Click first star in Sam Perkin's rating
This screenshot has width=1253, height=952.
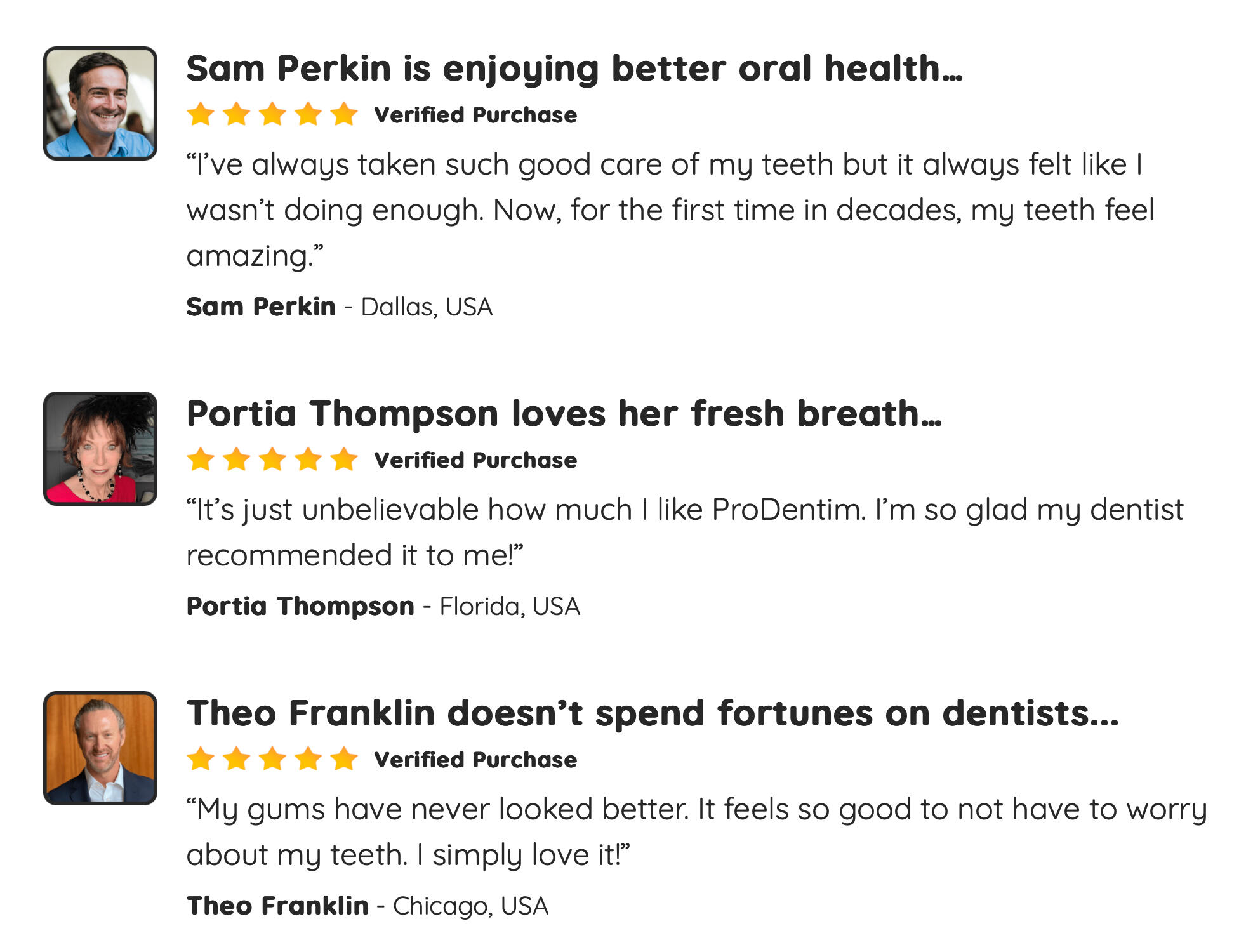click(x=201, y=115)
